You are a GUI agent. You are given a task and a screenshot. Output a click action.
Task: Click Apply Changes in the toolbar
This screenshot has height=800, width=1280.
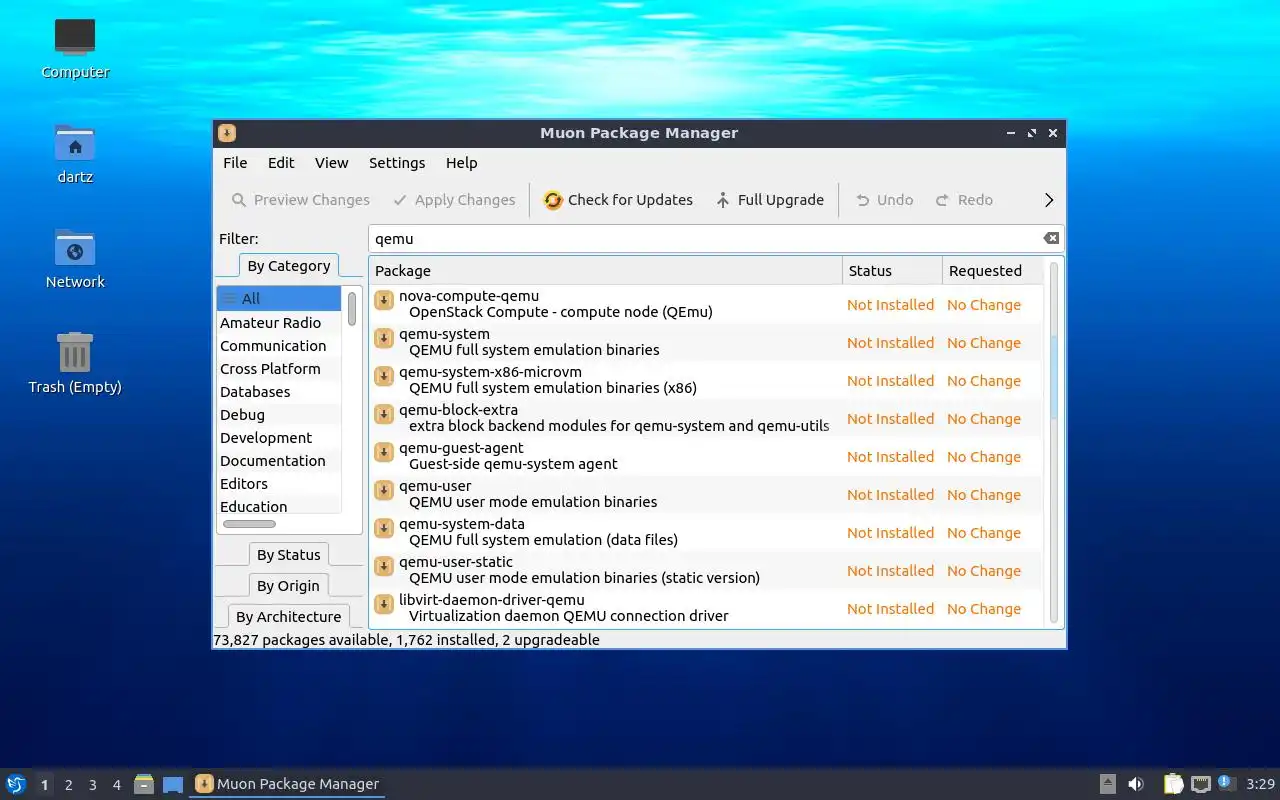pyautogui.click(x=453, y=200)
